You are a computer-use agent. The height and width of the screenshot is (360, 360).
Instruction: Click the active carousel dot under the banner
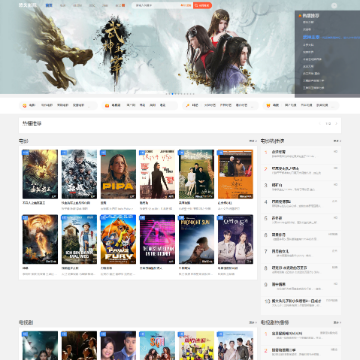172,94
